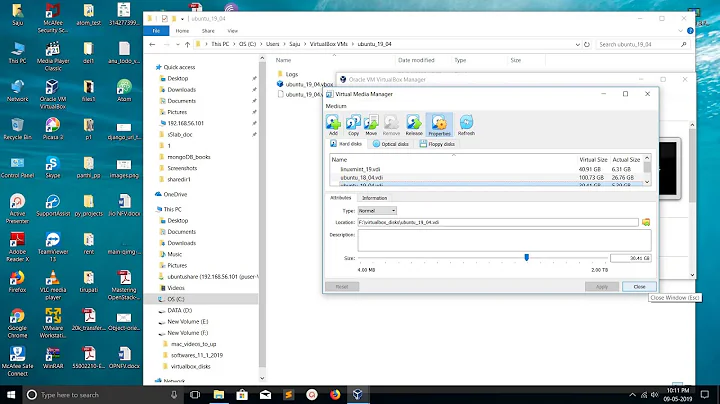Click the Release medium icon

click(414, 125)
